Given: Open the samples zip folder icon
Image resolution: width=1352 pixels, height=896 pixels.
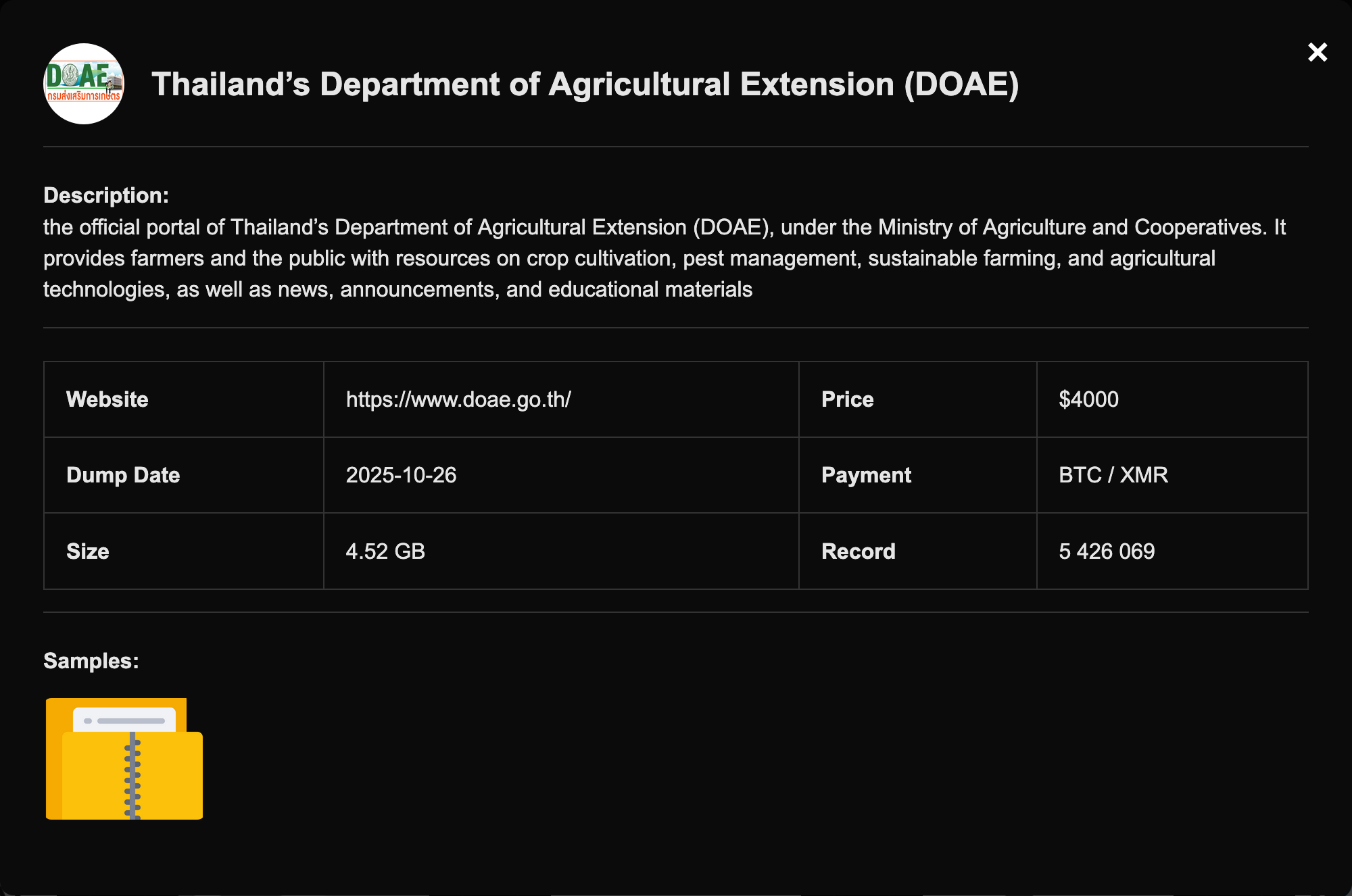Looking at the screenshot, I should tap(124, 759).
